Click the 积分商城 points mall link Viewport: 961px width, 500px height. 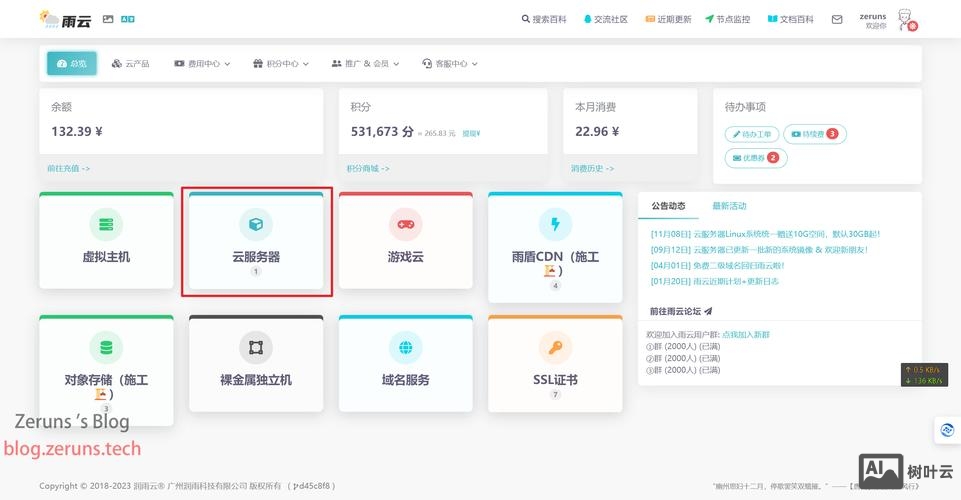tap(368, 169)
